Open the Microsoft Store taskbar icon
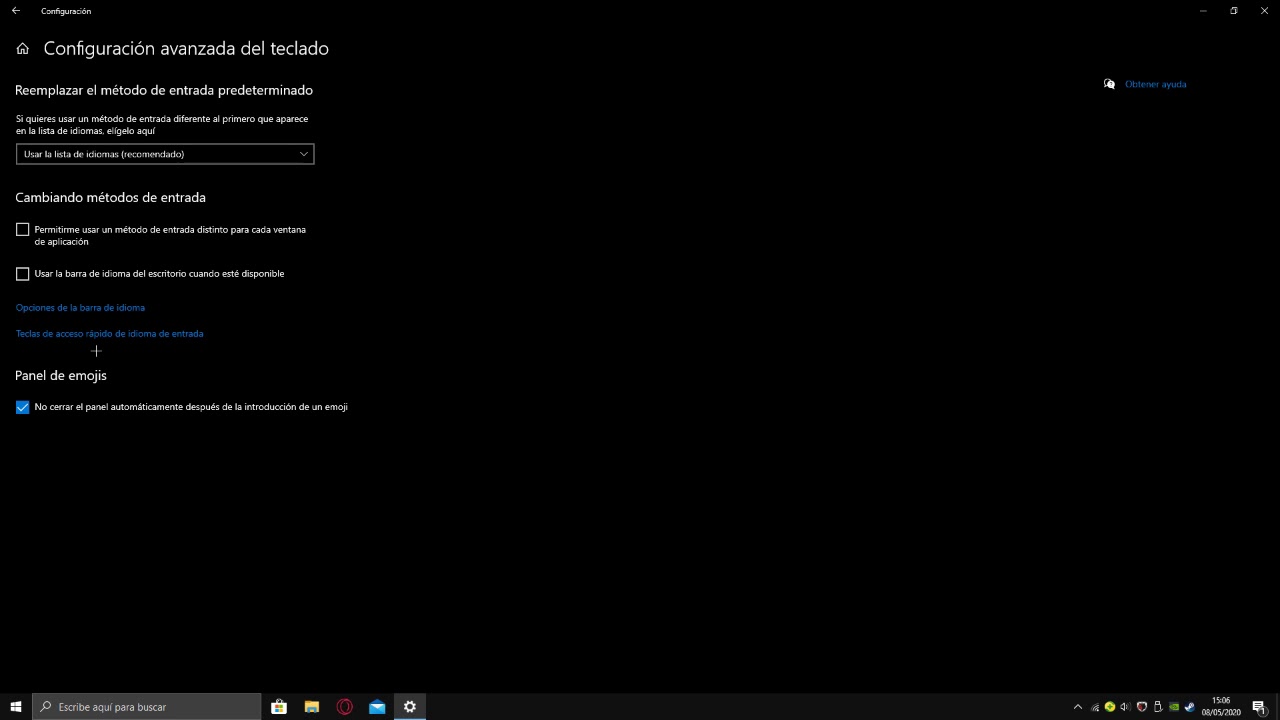This screenshot has height=720, width=1280. pyautogui.click(x=279, y=707)
